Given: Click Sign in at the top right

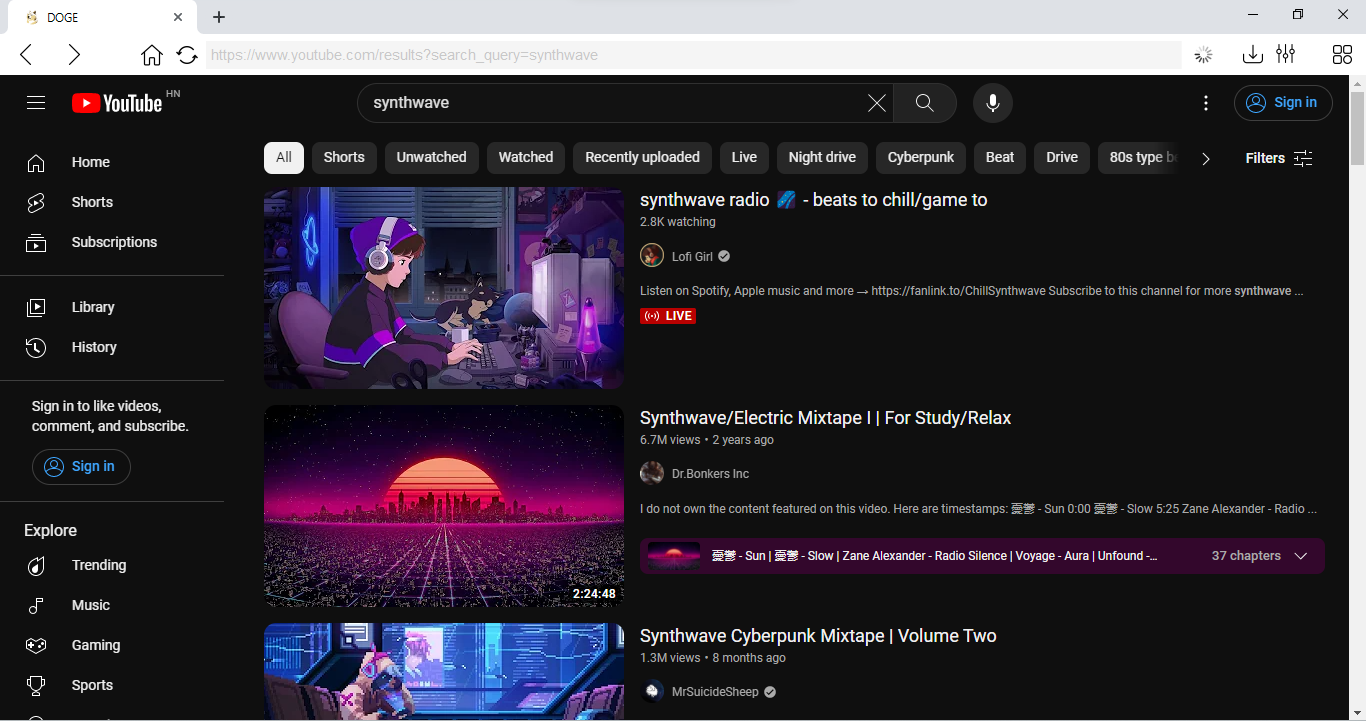Looking at the screenshot, I should click(1283, 102).
